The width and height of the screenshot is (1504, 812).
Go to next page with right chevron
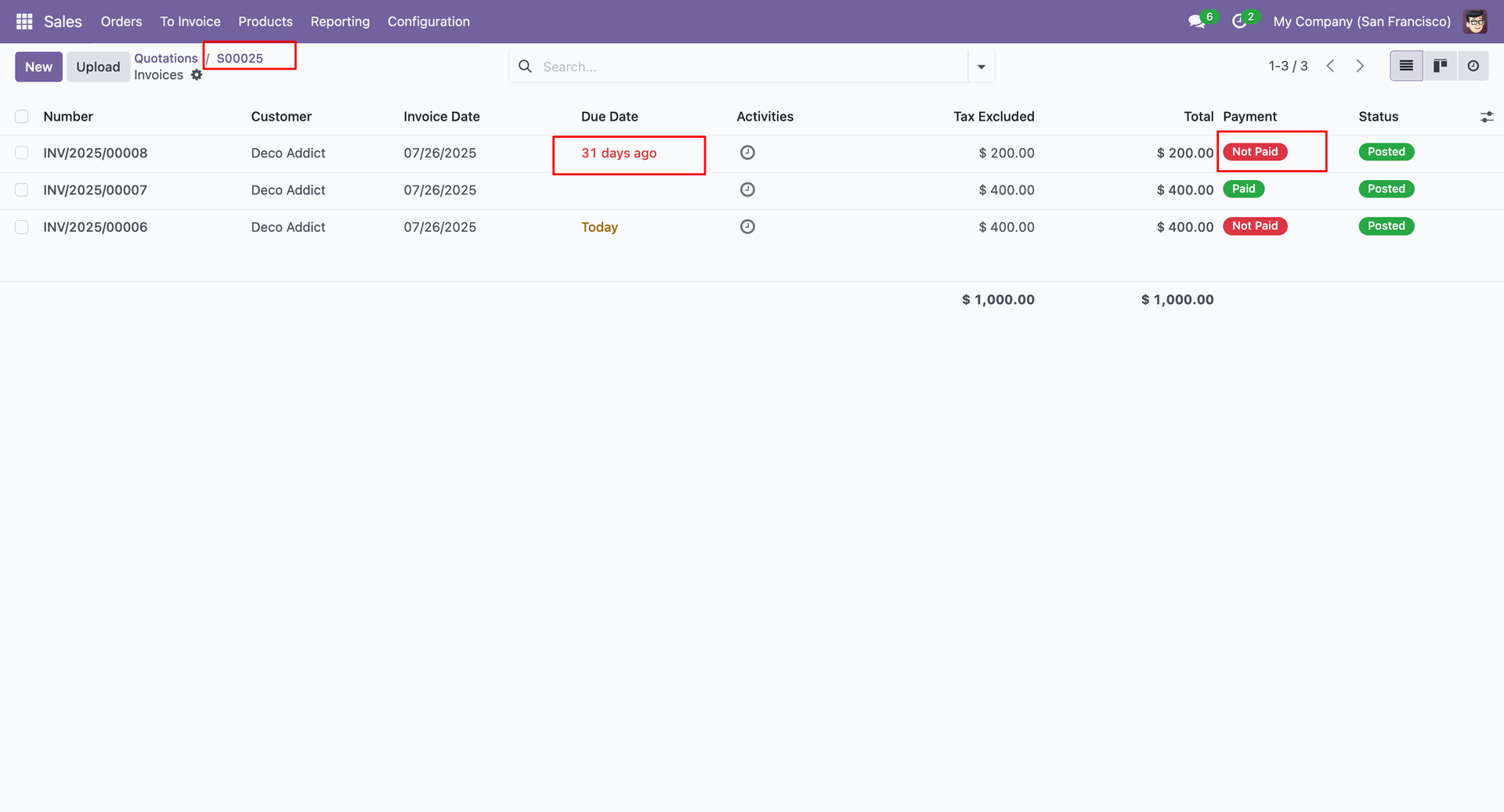tap(1360, 66)
